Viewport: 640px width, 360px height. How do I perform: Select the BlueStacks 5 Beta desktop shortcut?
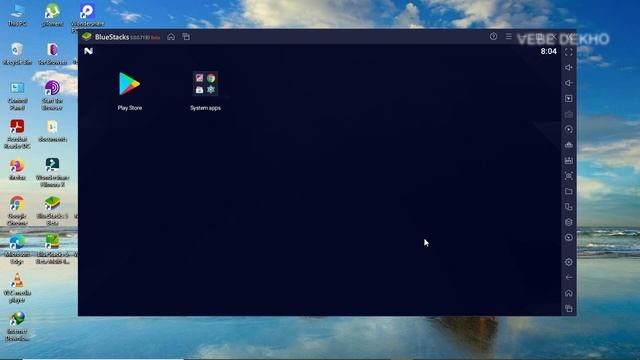click(x=53, y=211)
